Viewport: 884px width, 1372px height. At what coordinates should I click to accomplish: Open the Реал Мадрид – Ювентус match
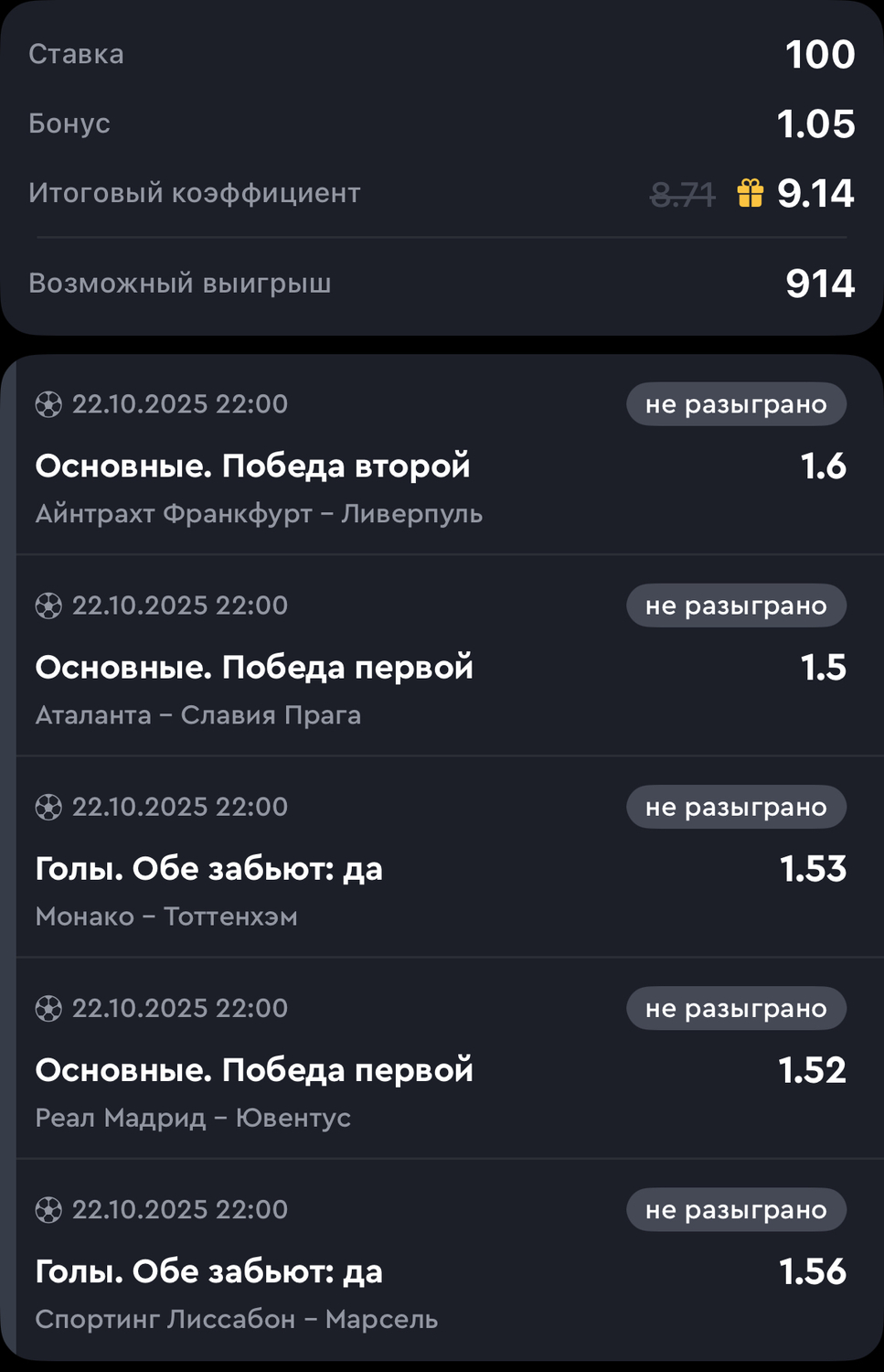(x=193, y=1118)
